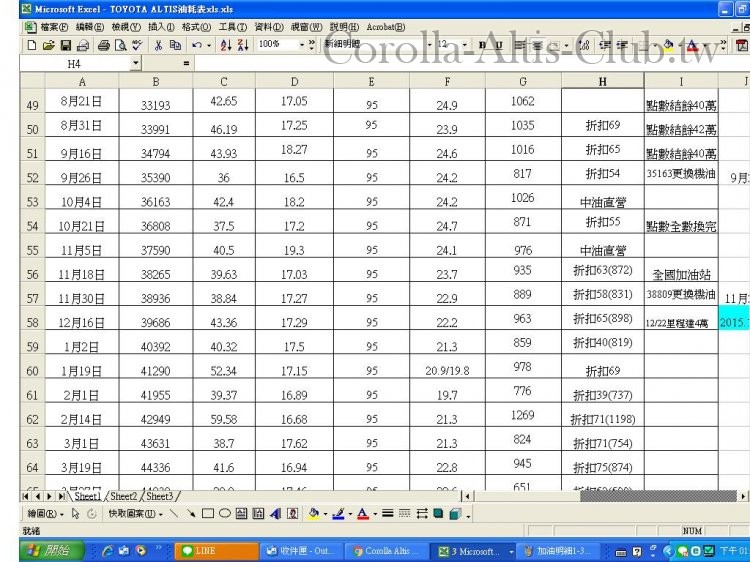Open the drawing Line Color dropdown arrow
This screenshot has height=562, width=750.
click(x=350, y=514)
